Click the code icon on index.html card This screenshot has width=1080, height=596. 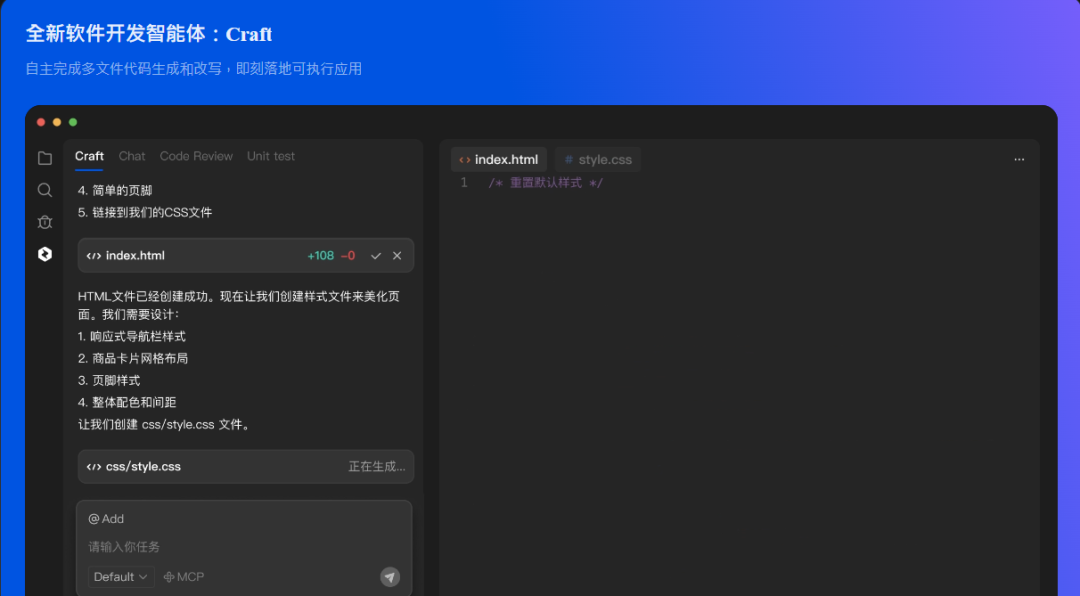point(94,256)
